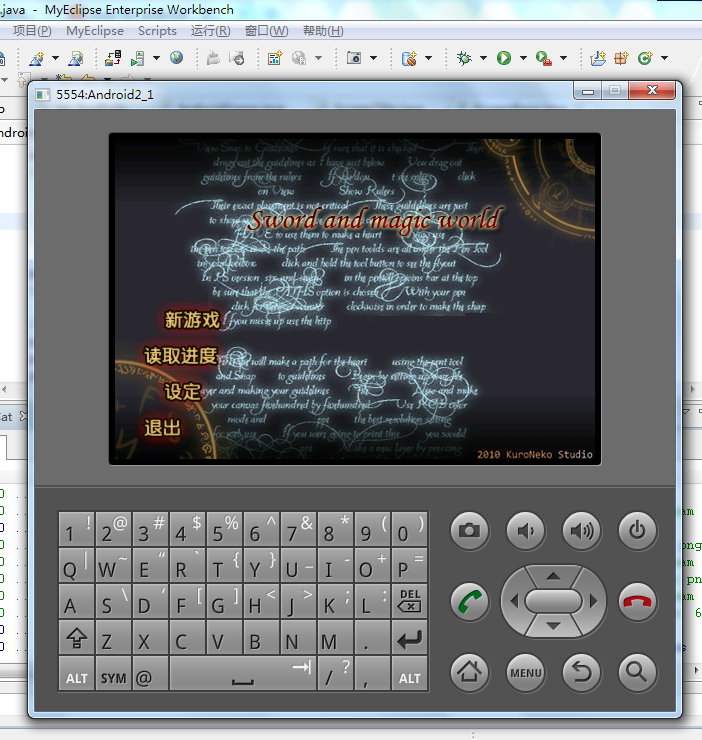The image size is (702, 740).
Task: Click the Debug bug toolbar icon
Action: point(464,58)
